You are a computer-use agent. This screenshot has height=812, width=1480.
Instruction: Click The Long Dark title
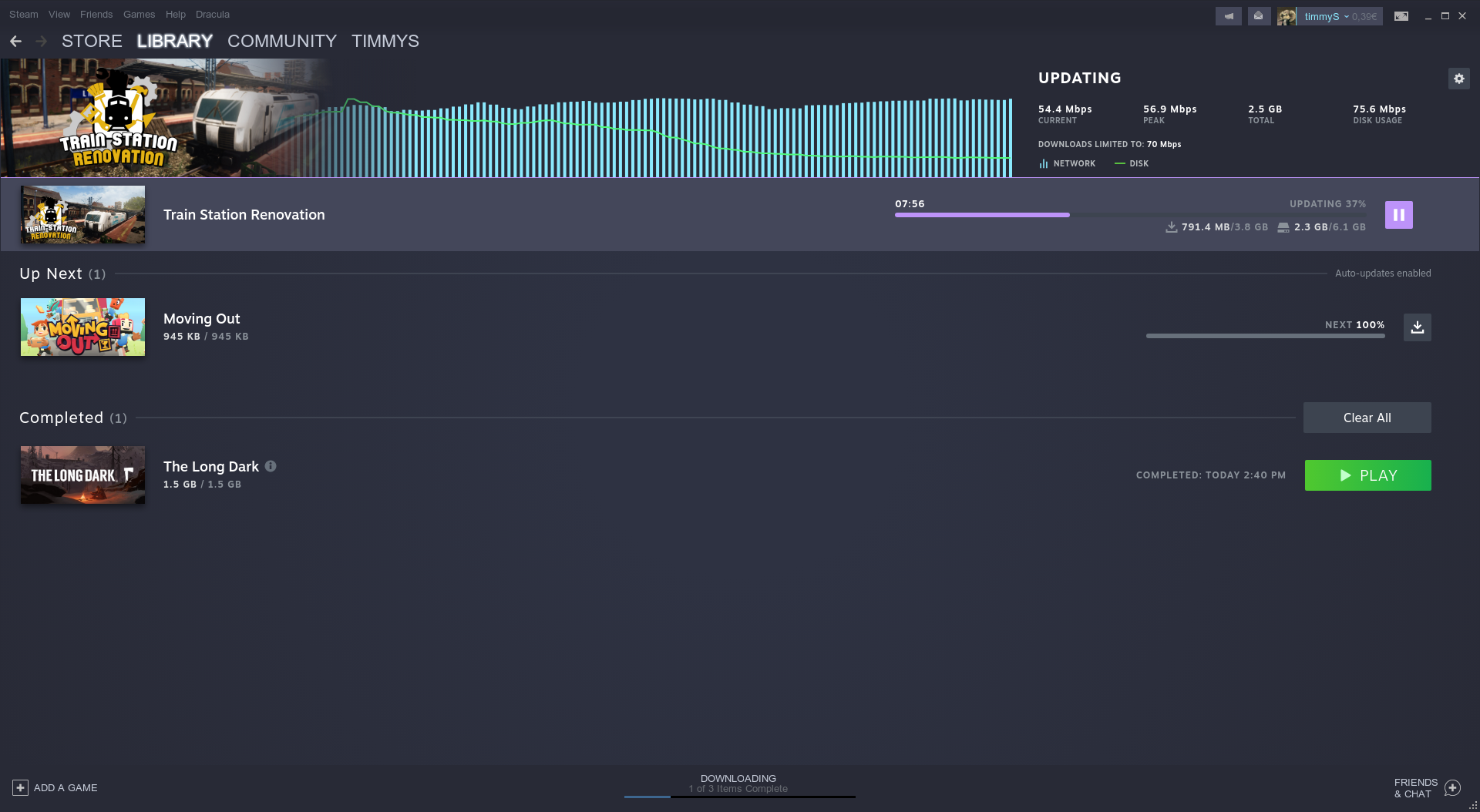[x=211, y=466]
